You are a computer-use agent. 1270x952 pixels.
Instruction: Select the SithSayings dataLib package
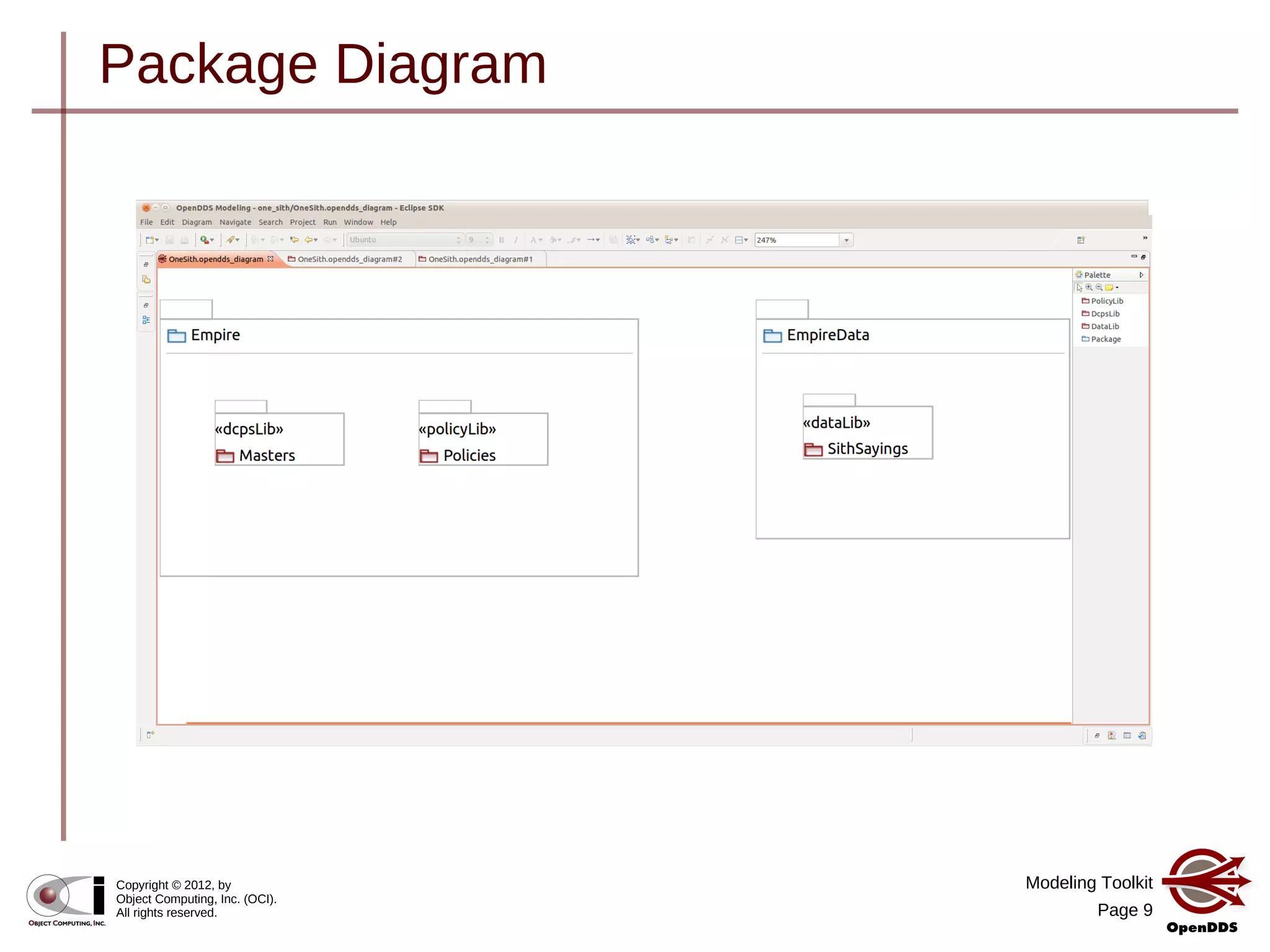867,449
